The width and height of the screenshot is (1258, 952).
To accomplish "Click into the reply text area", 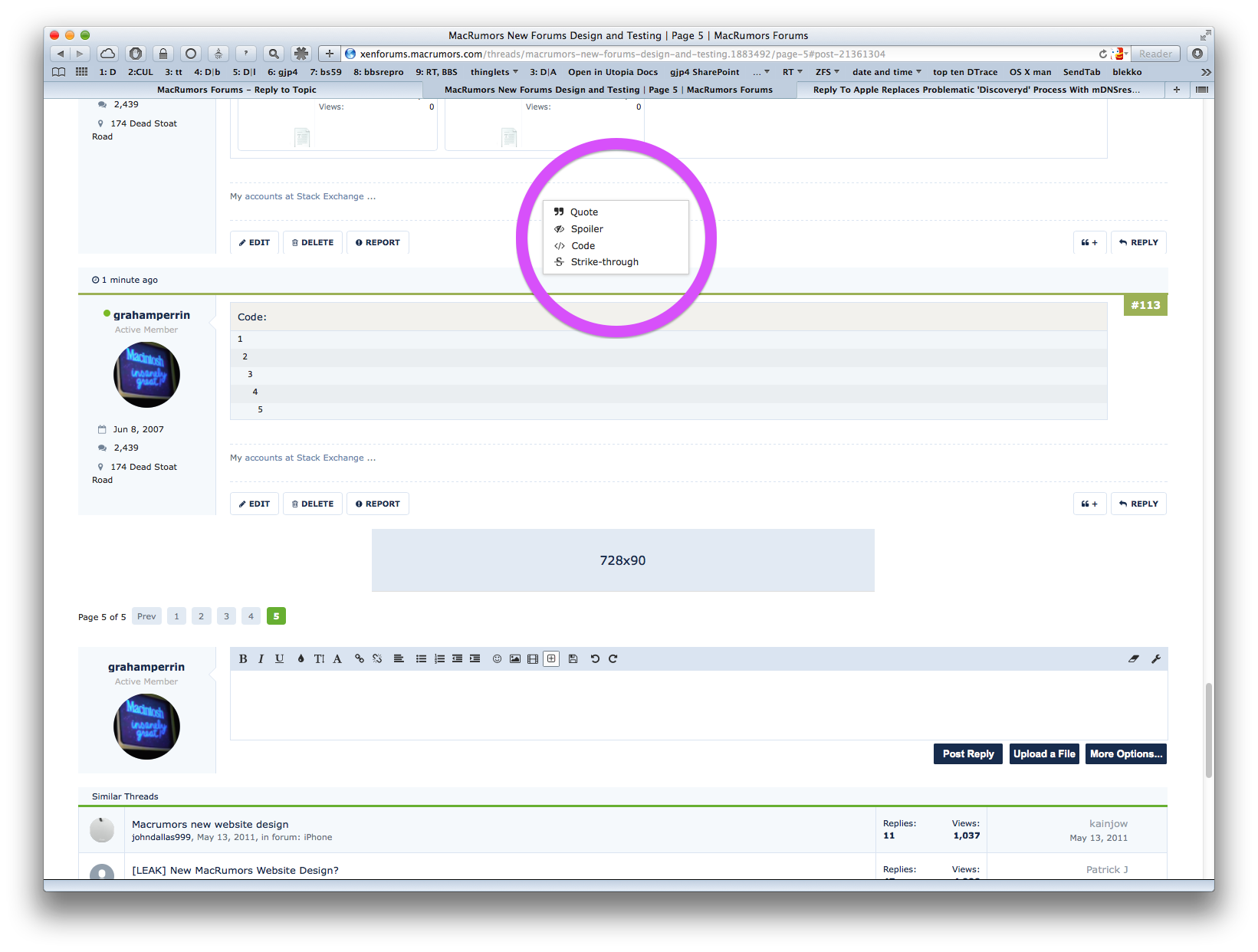I will tap(698, 705).
